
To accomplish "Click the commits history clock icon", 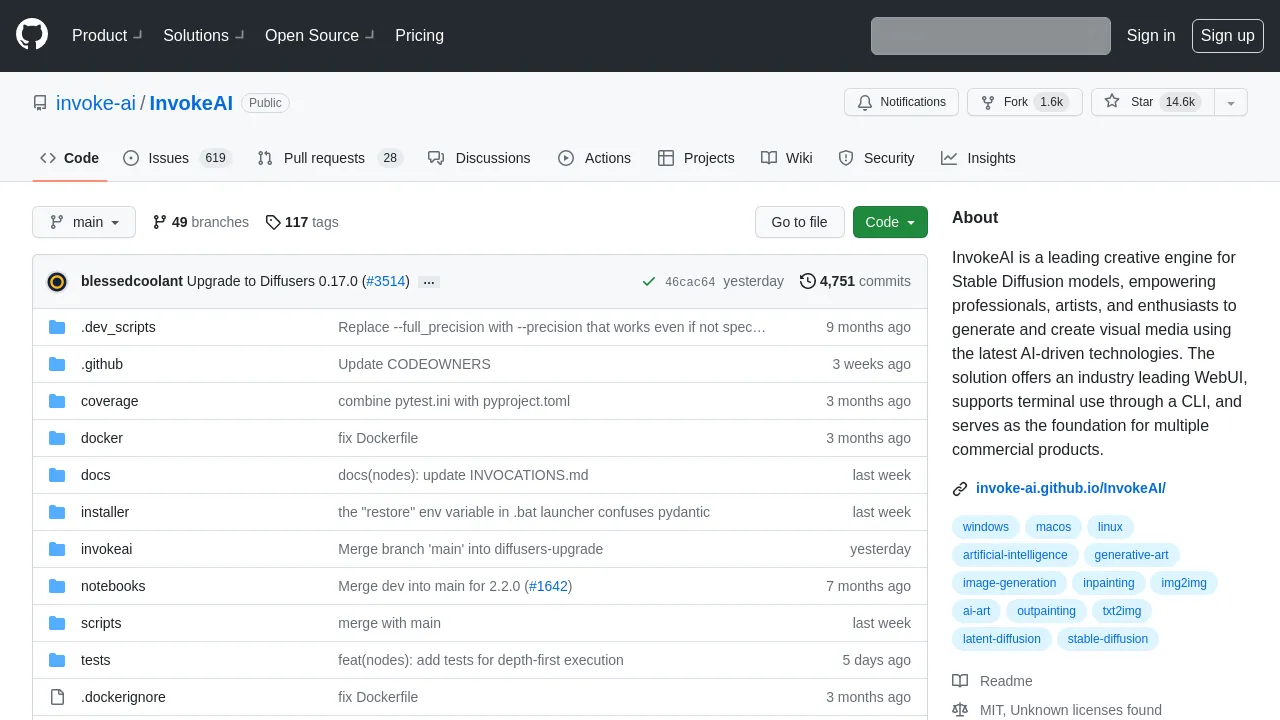I will click(x=808, y=281).
